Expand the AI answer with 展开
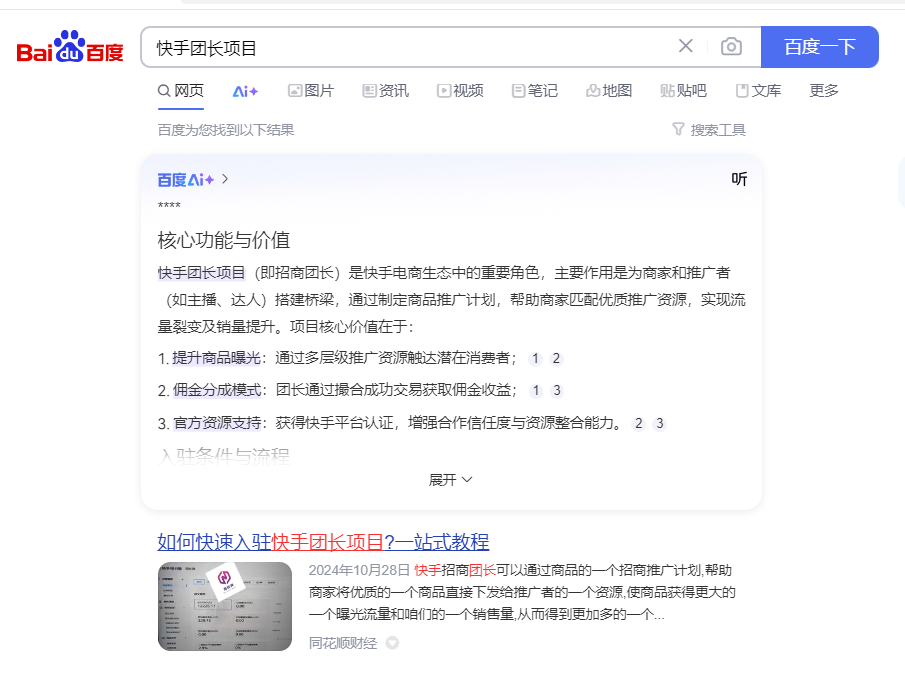Image resolution: width=905 pixels, height=675 pixels. [451, 480]
